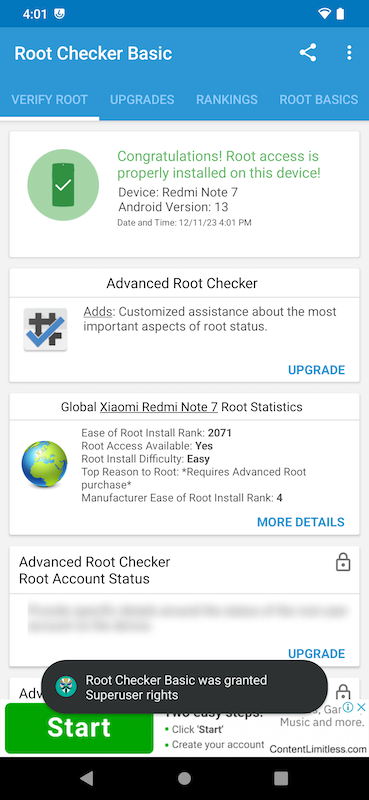Open the ad info icon
Image resolution: width=369 pixels, height=800 pixels.
click(348, 707)
